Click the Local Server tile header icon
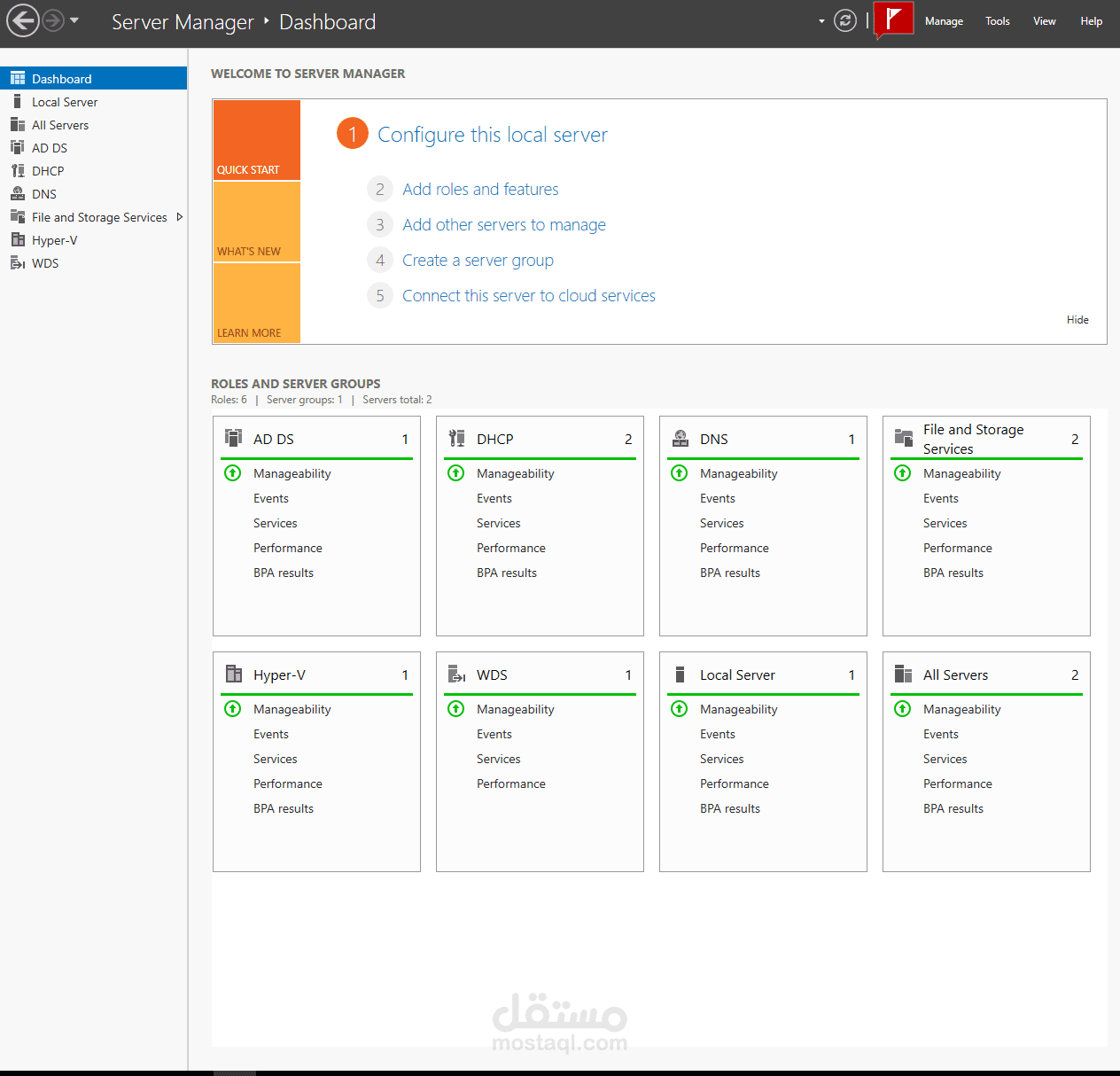 click(680, 674)
